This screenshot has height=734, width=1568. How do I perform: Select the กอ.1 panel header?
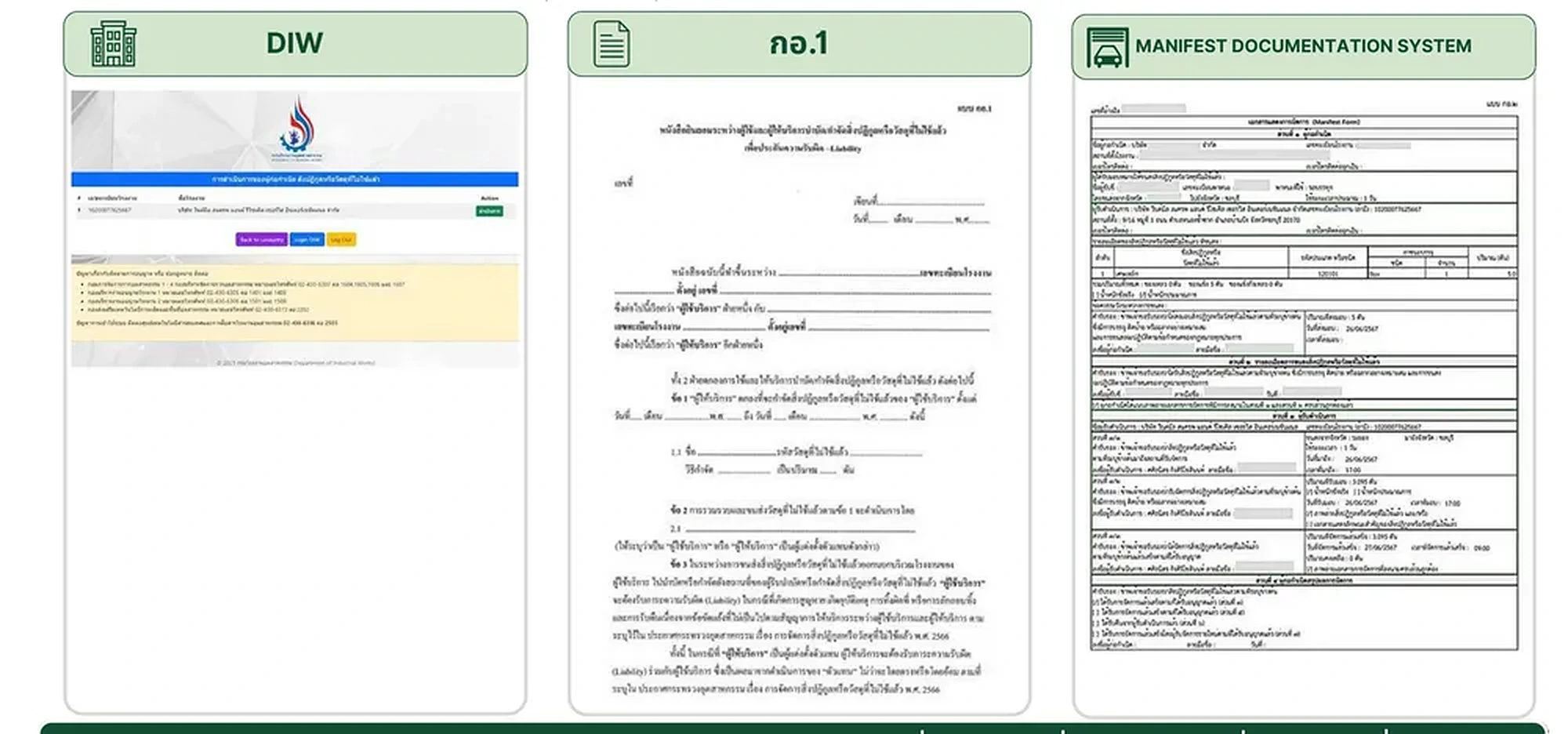800,44
